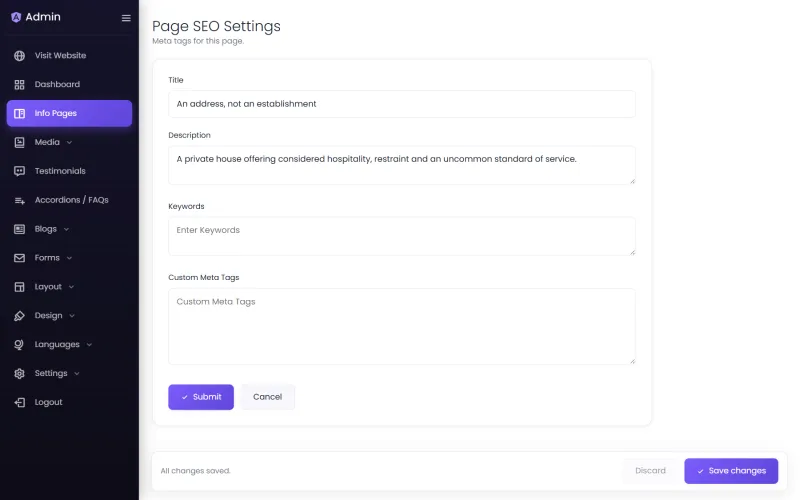Image resolution: width=800 pixels, height=500 pixels.
Task: Expand the Design submenu chevron
Action: click(x=72, y=316)
